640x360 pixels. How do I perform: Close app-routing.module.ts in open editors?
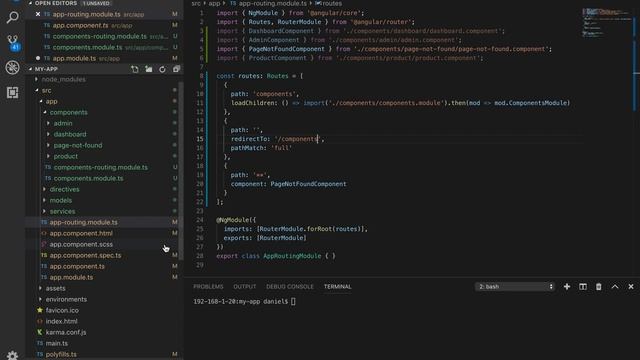[x=38, y=14]
